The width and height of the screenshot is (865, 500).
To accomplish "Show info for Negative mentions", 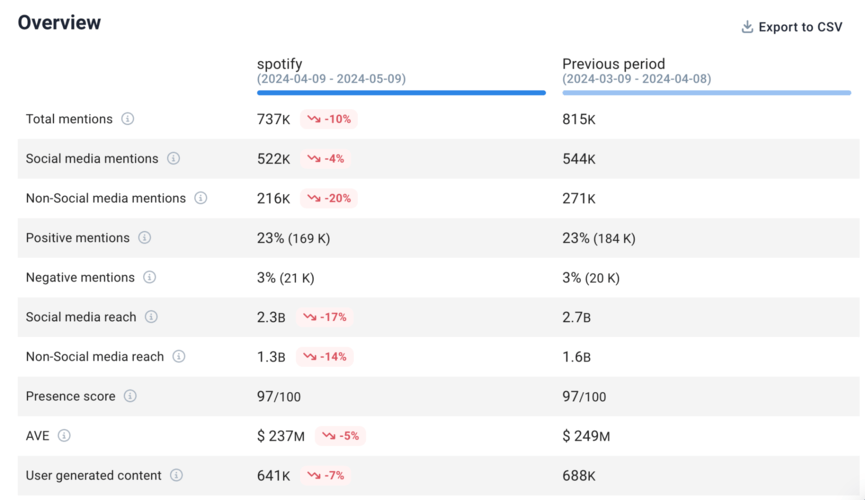I will (x=150, y=278).
